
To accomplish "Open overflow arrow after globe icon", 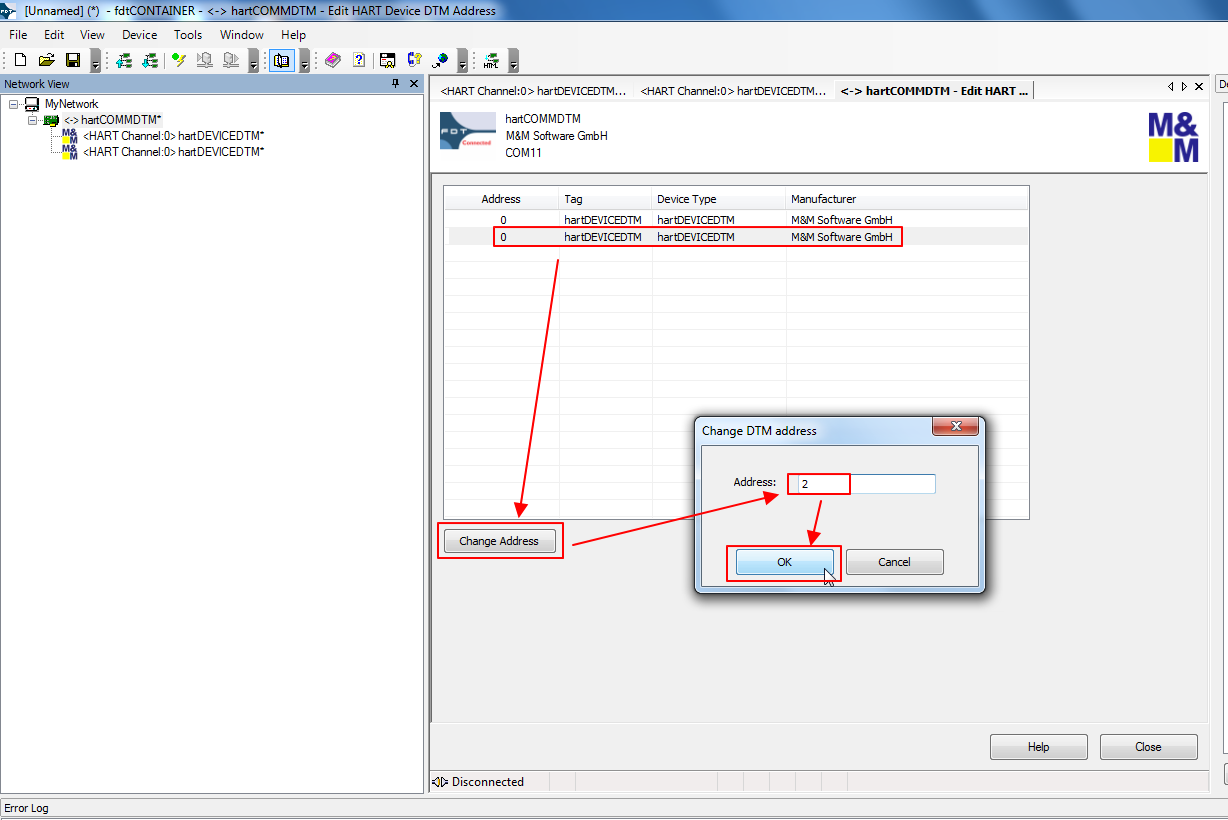I will tap(462, 62).
